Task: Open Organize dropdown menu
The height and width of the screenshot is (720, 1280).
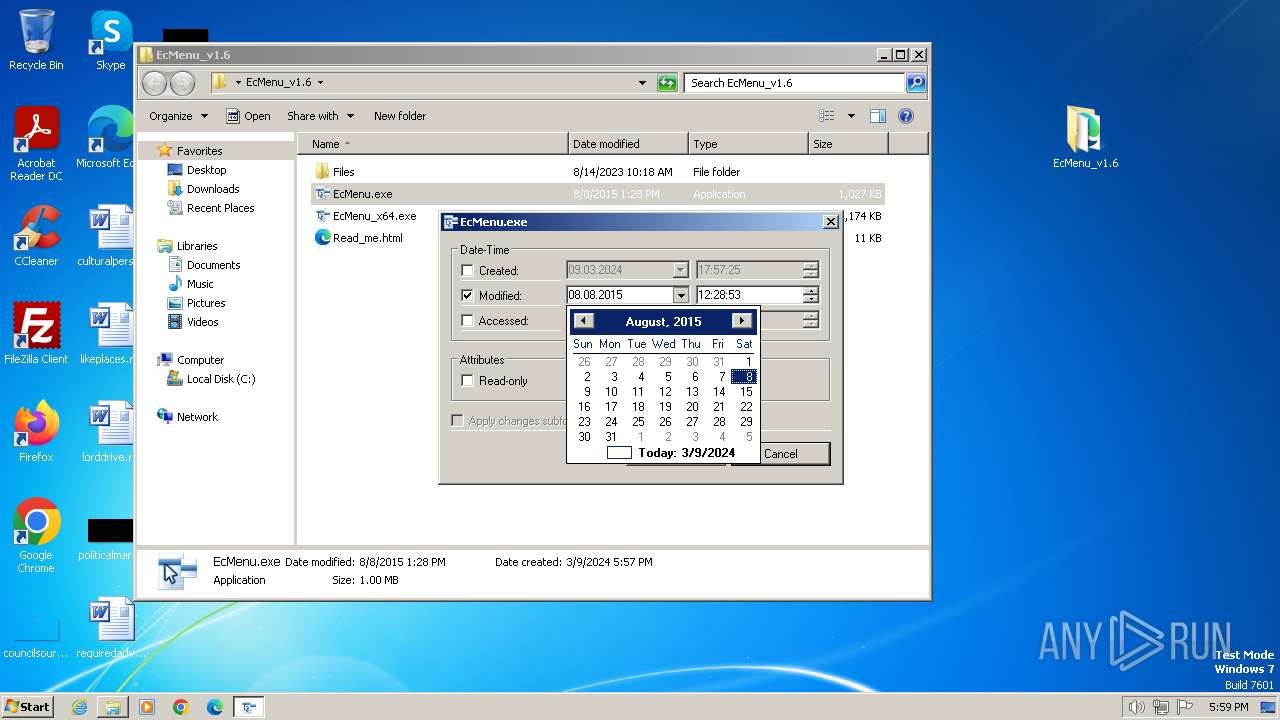Action: (178, 116)
